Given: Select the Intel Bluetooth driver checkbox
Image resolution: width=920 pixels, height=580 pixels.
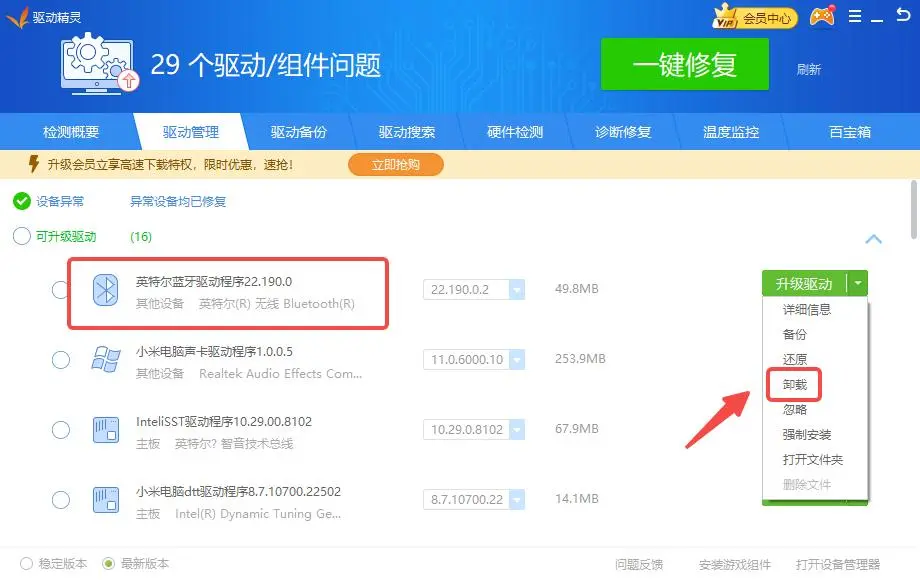Looking at the screenshot, I should tap(61, 290).
